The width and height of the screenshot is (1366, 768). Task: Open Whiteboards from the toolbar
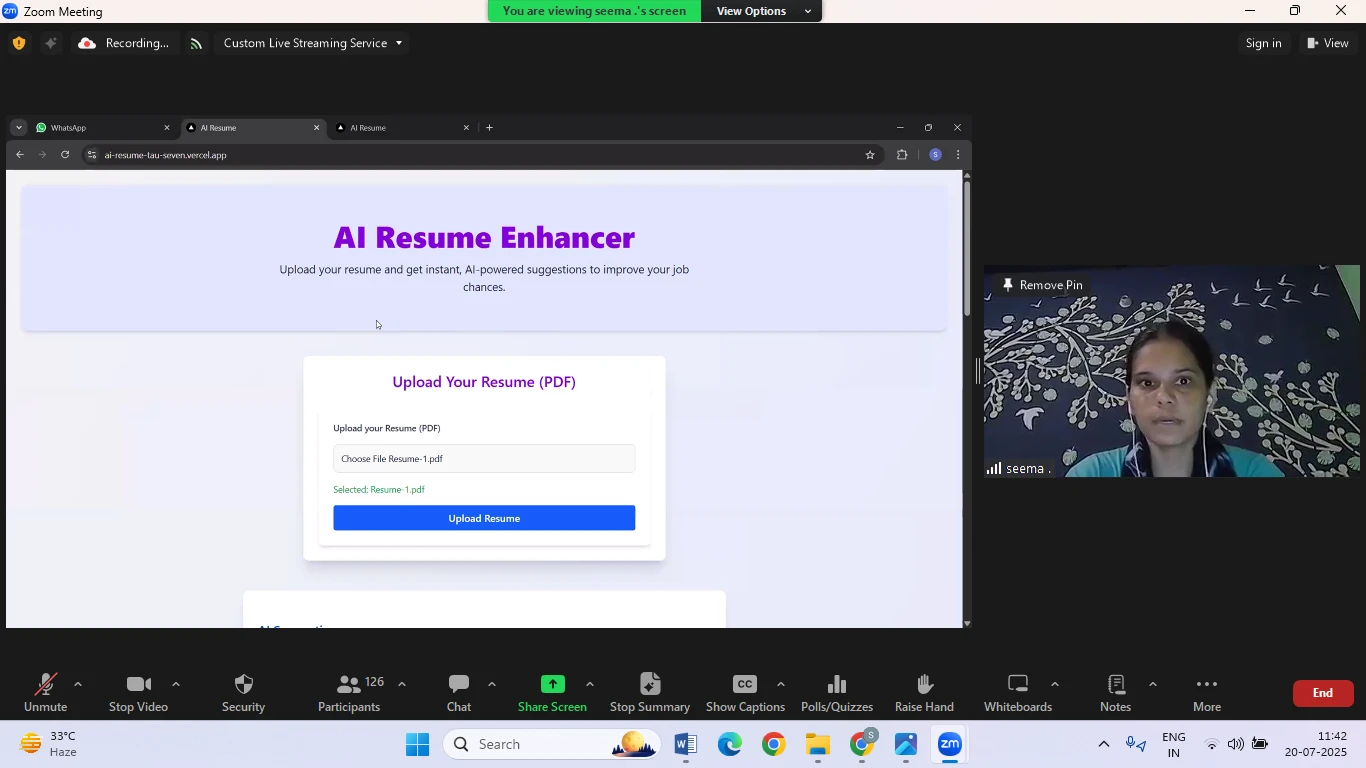point(1017,685)
